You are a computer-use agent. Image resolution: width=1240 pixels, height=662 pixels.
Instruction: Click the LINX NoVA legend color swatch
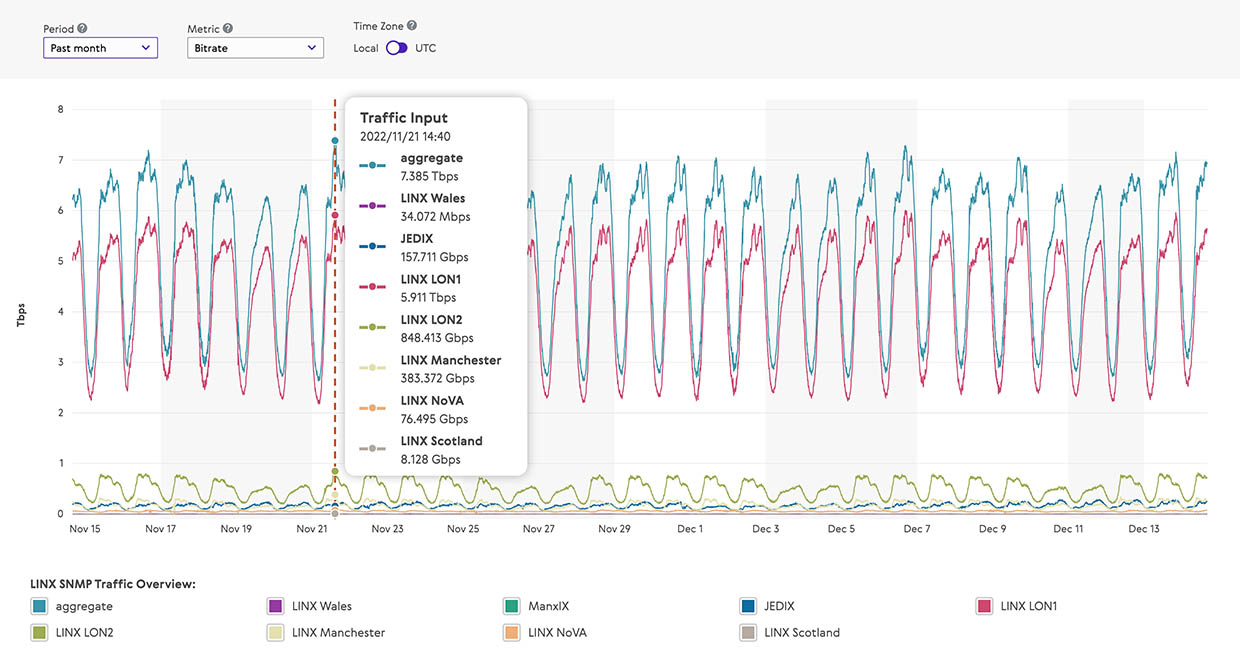click(x=511, y=632)
